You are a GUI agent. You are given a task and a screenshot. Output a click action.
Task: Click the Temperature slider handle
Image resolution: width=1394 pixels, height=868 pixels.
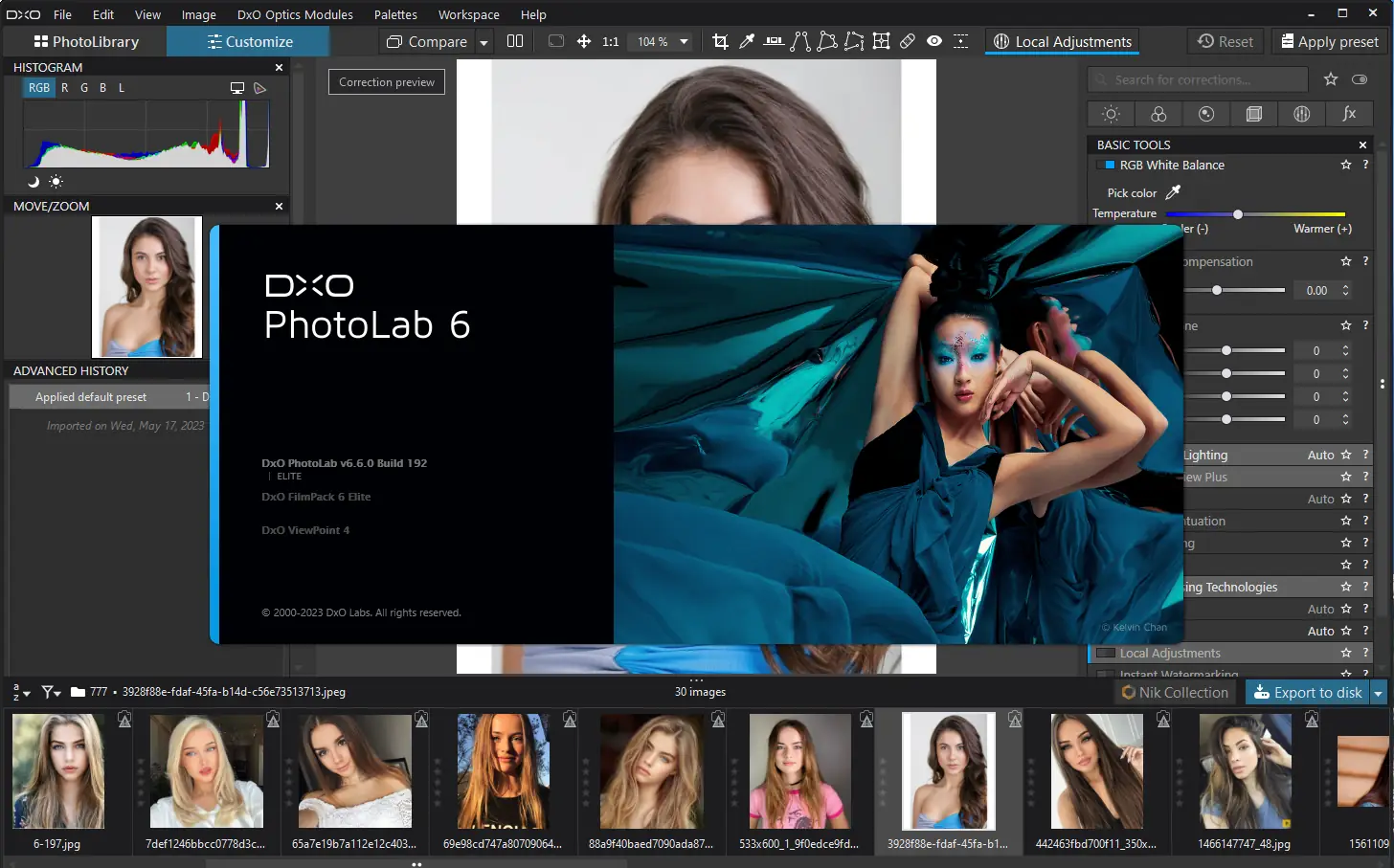[1238, 214]
